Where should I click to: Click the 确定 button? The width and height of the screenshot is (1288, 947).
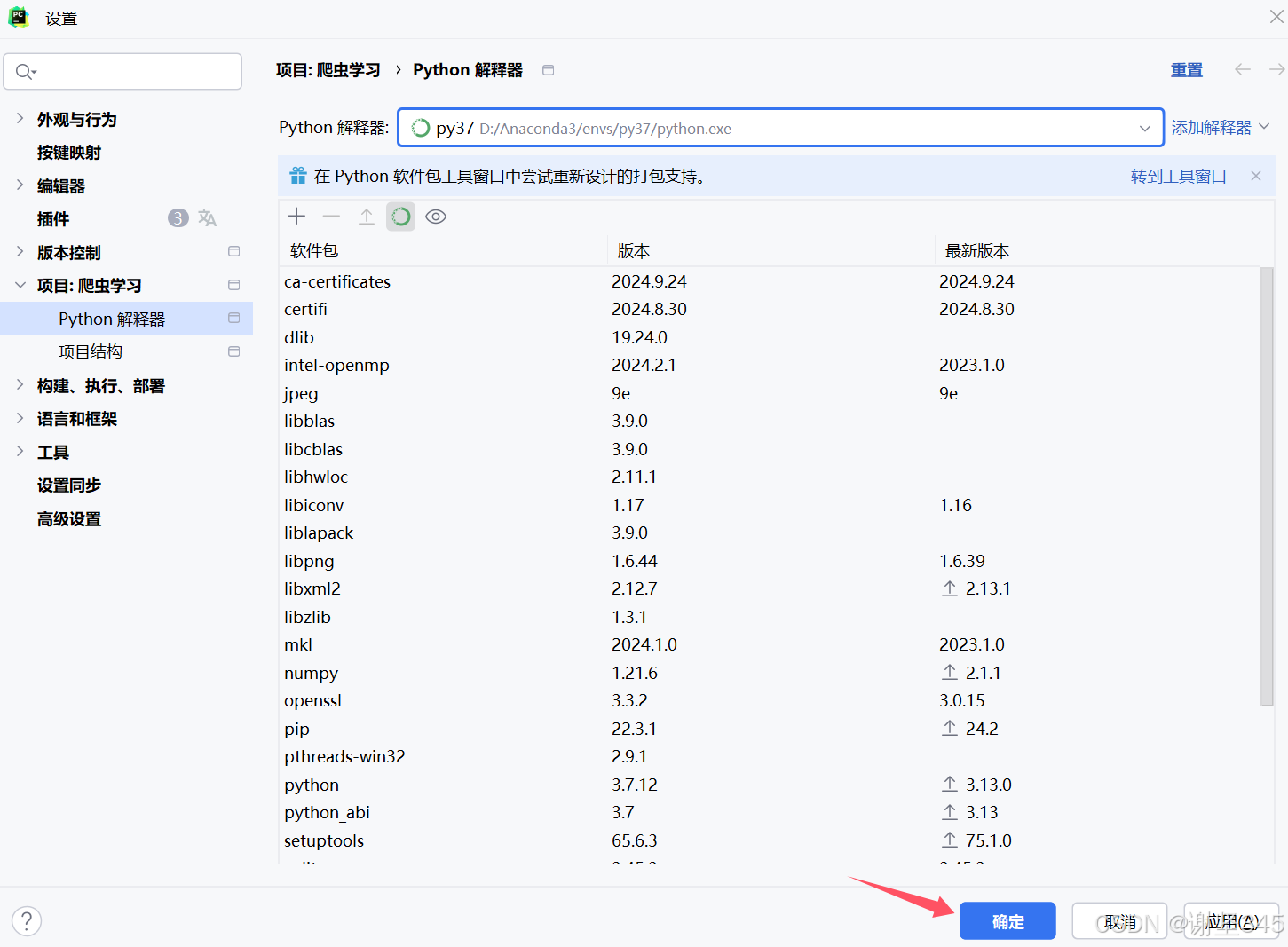[x=1007, y=921]
